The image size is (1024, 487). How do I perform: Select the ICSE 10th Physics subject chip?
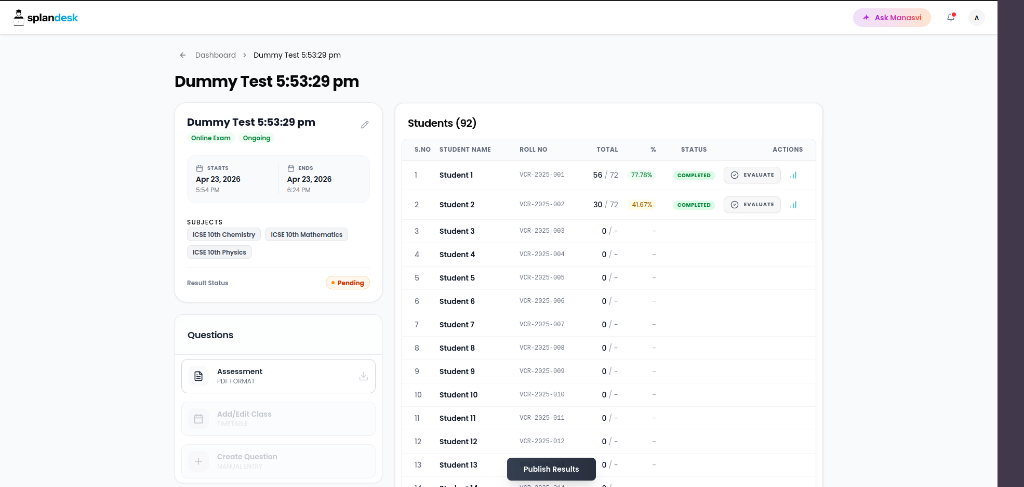click(219, 252)
